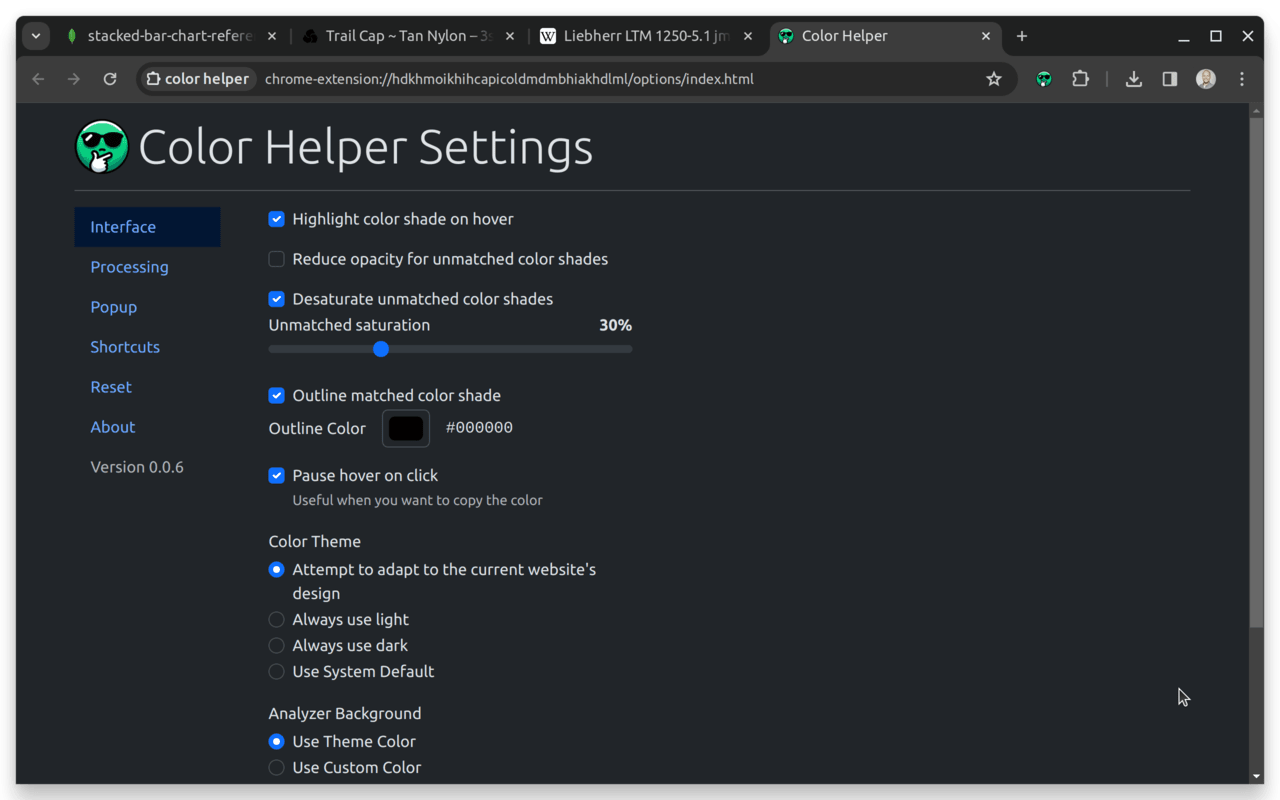
Task: Bookmark this page with the star icon
Action: click(994, 79)
